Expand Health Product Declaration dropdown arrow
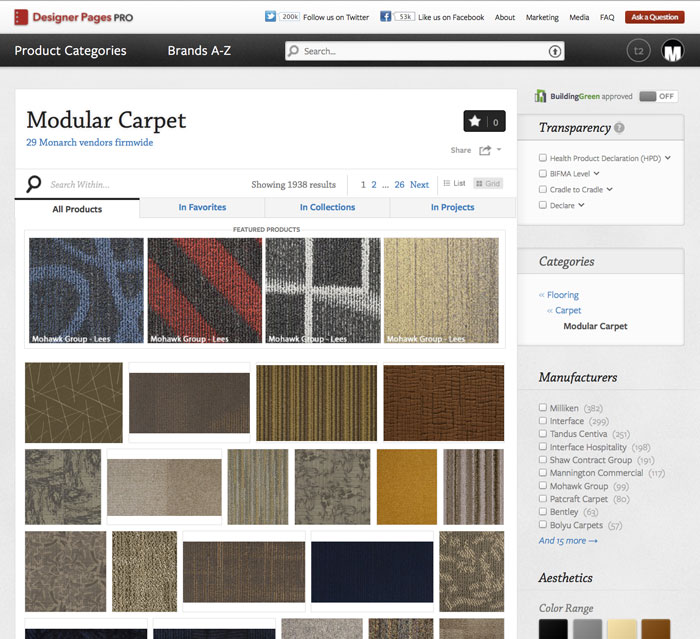This screenshot has width=700, height=639. pyautogui.click(x=668, y=158)
